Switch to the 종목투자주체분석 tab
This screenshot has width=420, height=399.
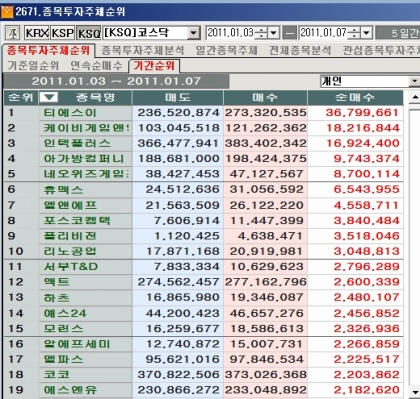142,51
